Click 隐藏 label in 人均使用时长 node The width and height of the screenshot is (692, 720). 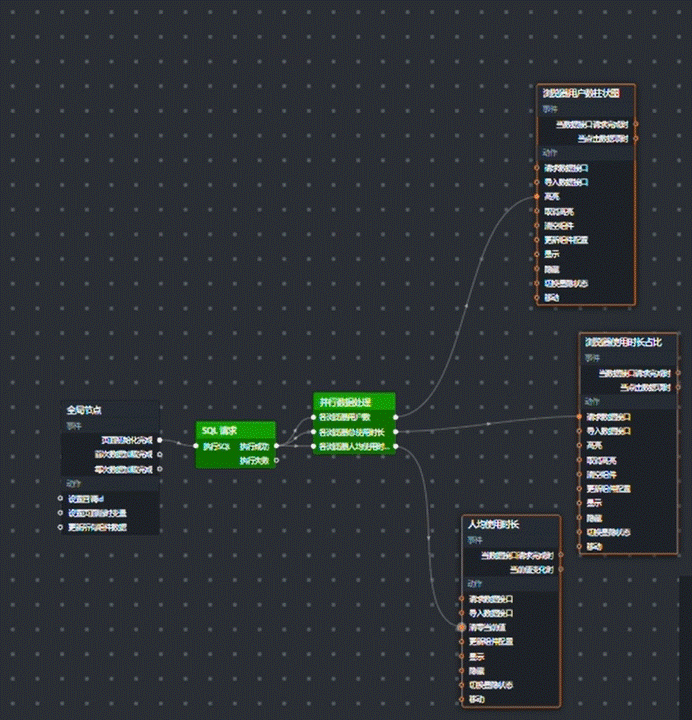click(477, 671)
